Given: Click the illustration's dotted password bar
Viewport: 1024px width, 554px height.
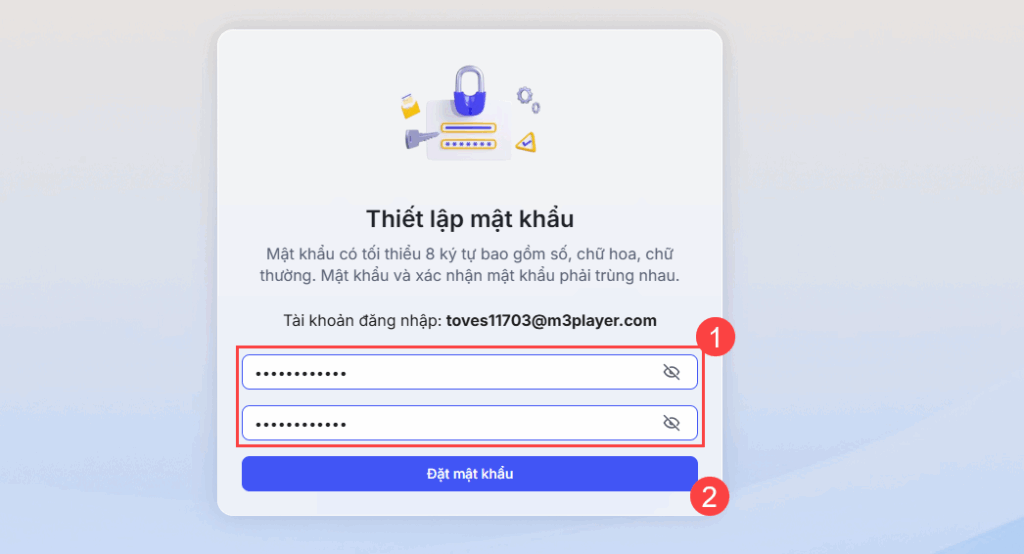Looking at the screenshot, I should pyautogui.click(x=468, y=144).
